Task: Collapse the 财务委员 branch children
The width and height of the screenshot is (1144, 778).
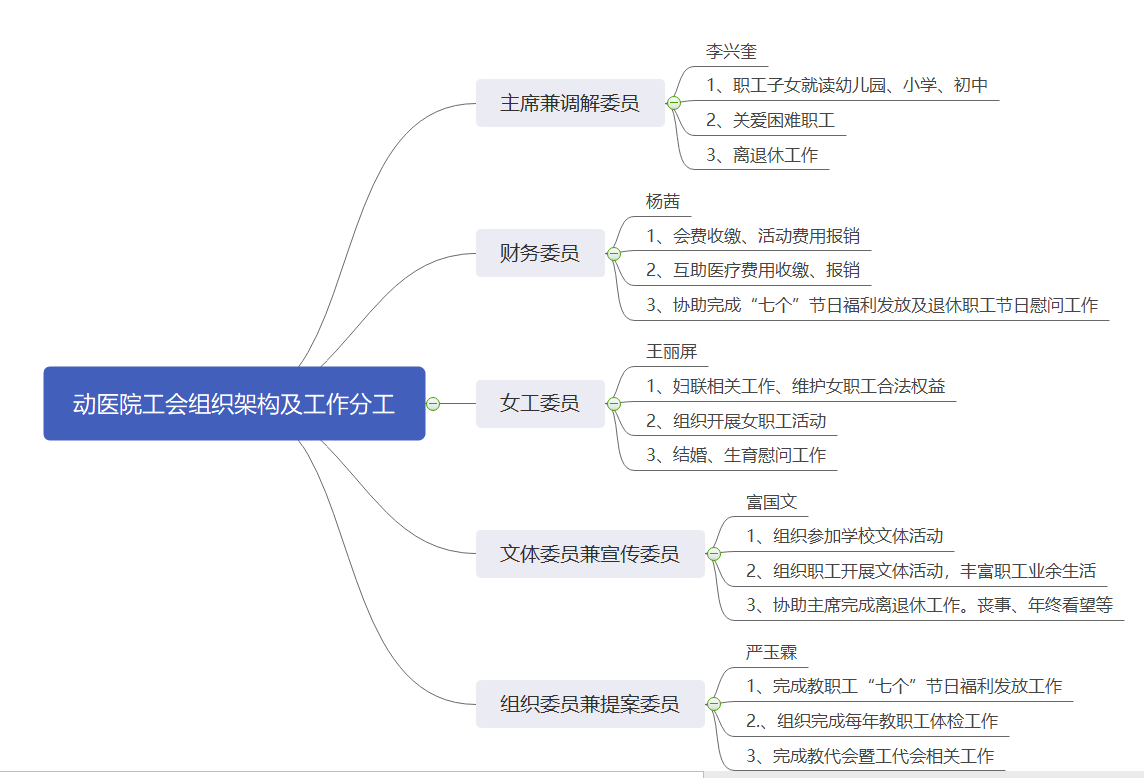Action: (614, 254)
